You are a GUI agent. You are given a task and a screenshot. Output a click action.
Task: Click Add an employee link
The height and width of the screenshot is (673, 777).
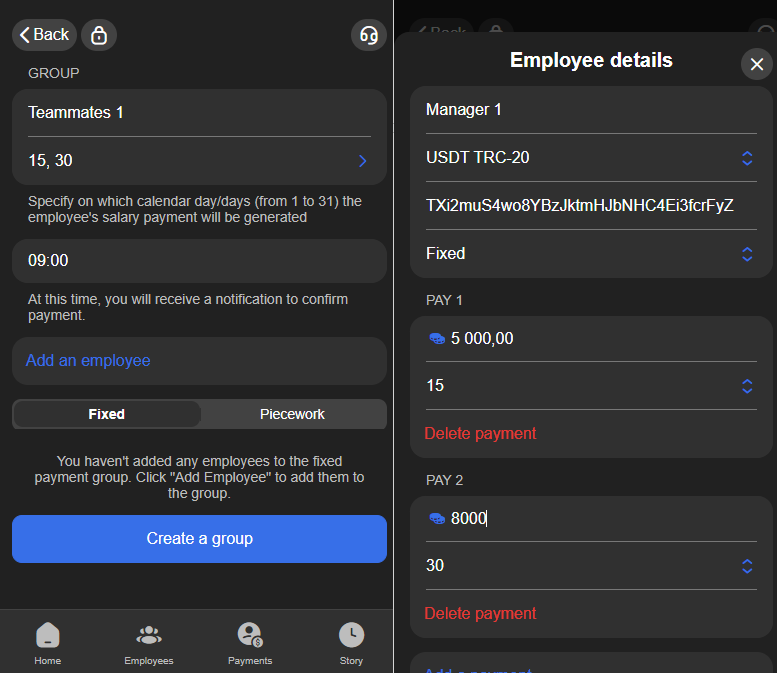point(88,360)
